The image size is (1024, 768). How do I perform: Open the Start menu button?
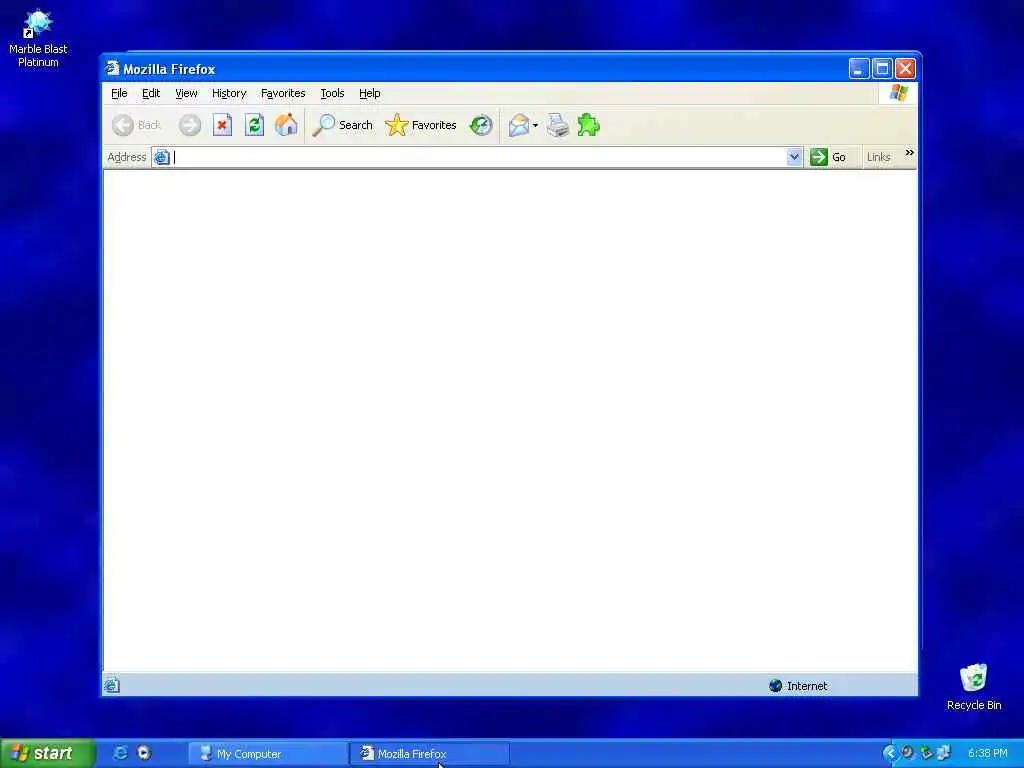point(48,753)
